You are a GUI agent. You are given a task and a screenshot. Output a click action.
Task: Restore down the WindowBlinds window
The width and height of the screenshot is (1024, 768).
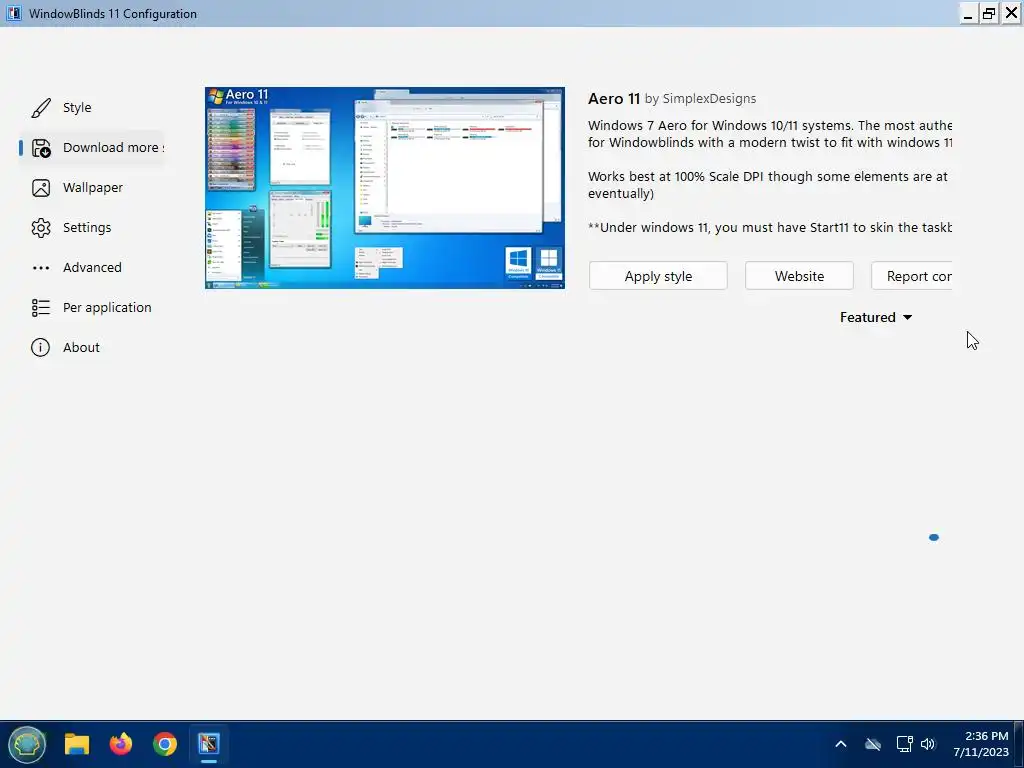(x=989, y=14)
